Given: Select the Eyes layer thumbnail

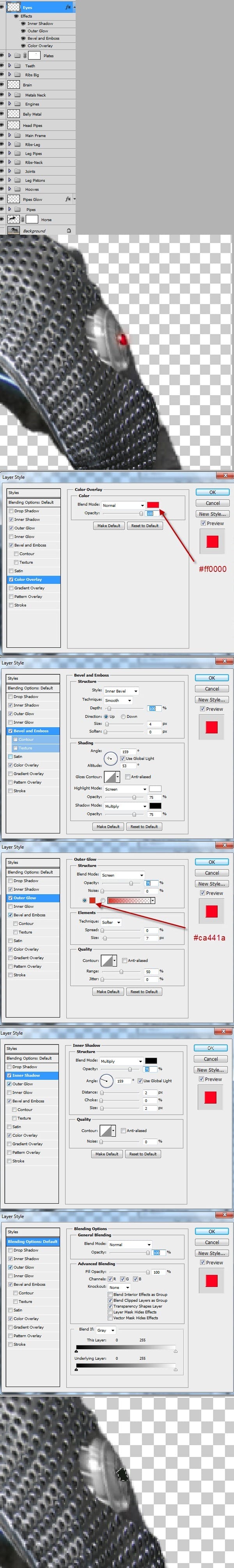Looking at the screenshot, I should (13, 7).
